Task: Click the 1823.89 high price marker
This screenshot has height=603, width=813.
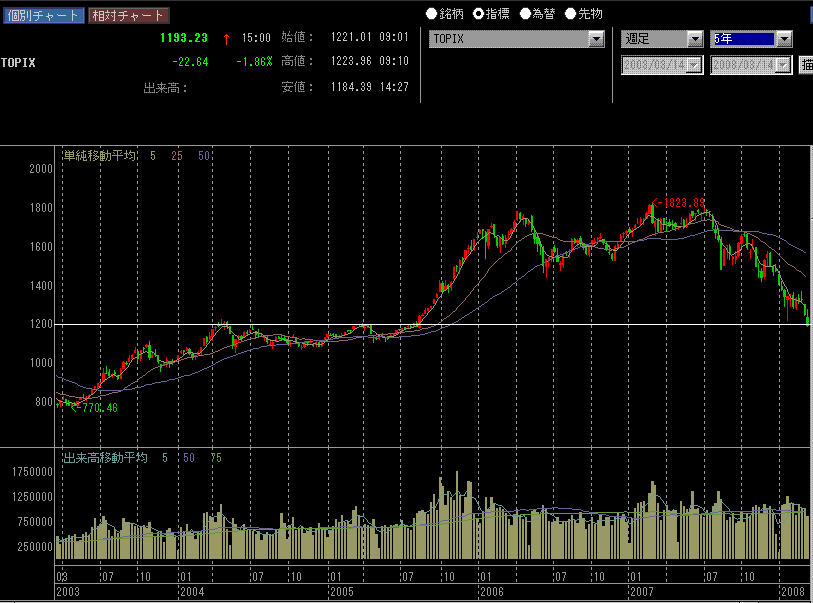Action: click(682, 203)
